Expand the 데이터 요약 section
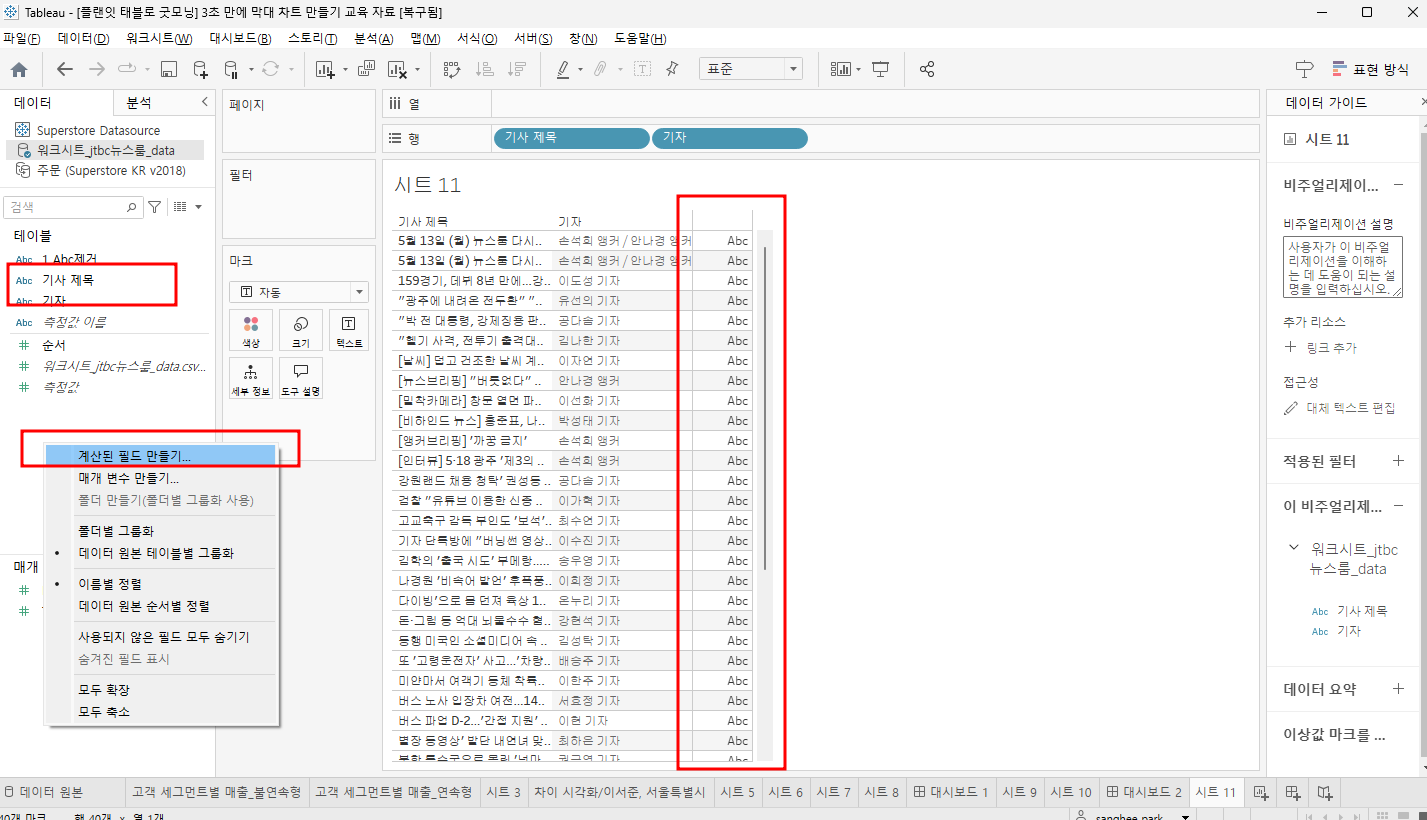Viewport: 1427px width, 820px height. 1397,689
